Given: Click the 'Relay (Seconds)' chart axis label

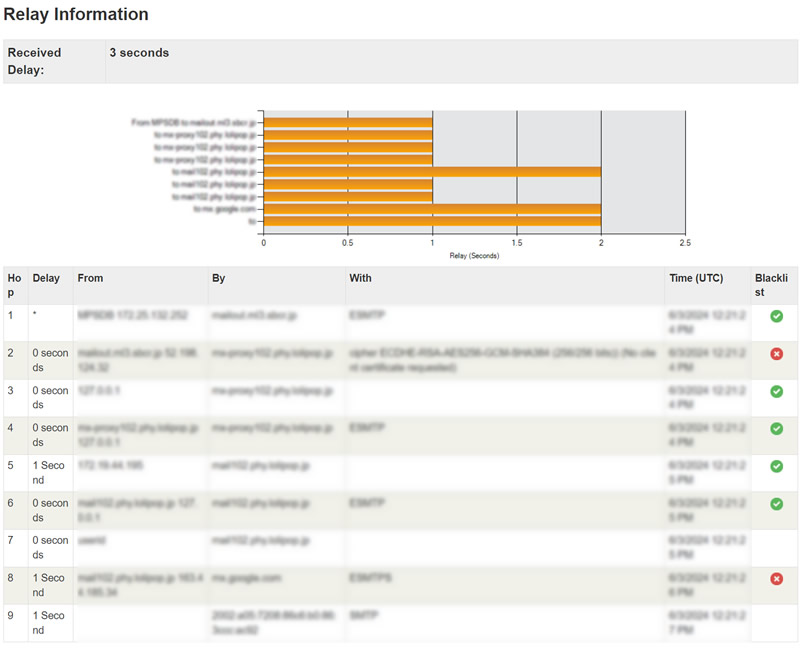Looking at the screenshot, I should pos(474,255).
